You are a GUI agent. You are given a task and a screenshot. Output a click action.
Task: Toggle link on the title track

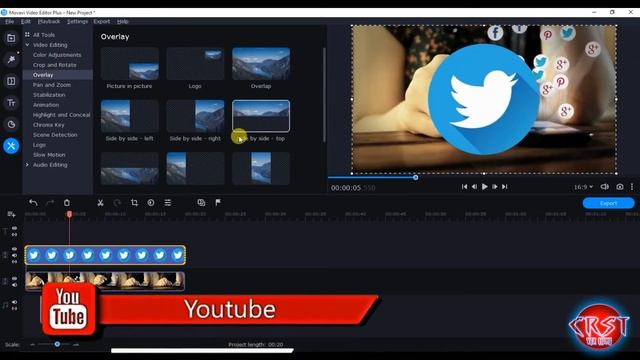(x=14, y=235)
